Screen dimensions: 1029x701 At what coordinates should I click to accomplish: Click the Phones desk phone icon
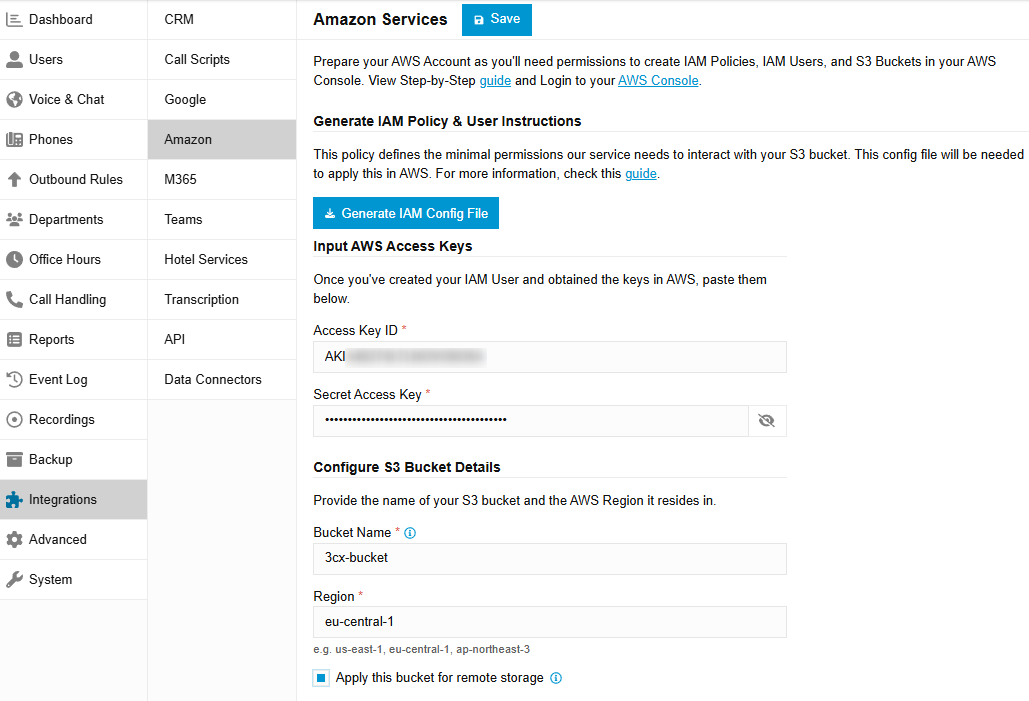pos(14,140)
